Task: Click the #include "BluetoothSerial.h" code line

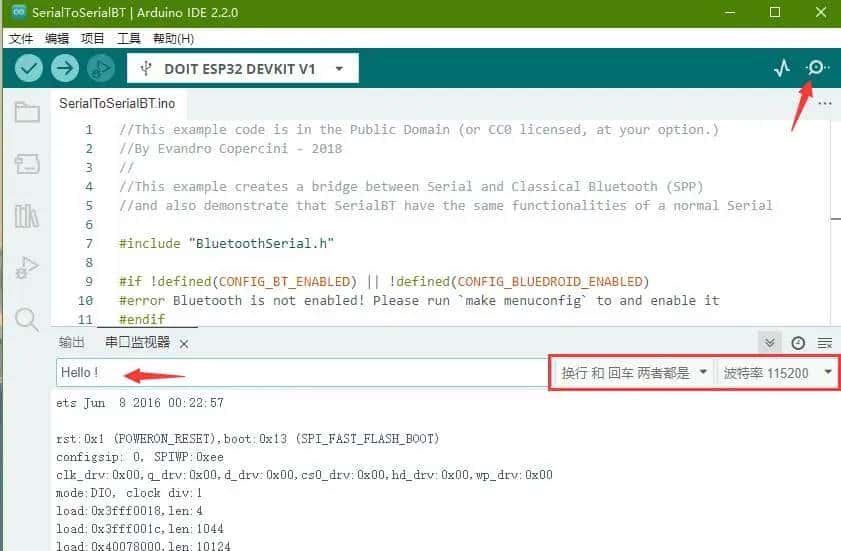Action: 226,244
